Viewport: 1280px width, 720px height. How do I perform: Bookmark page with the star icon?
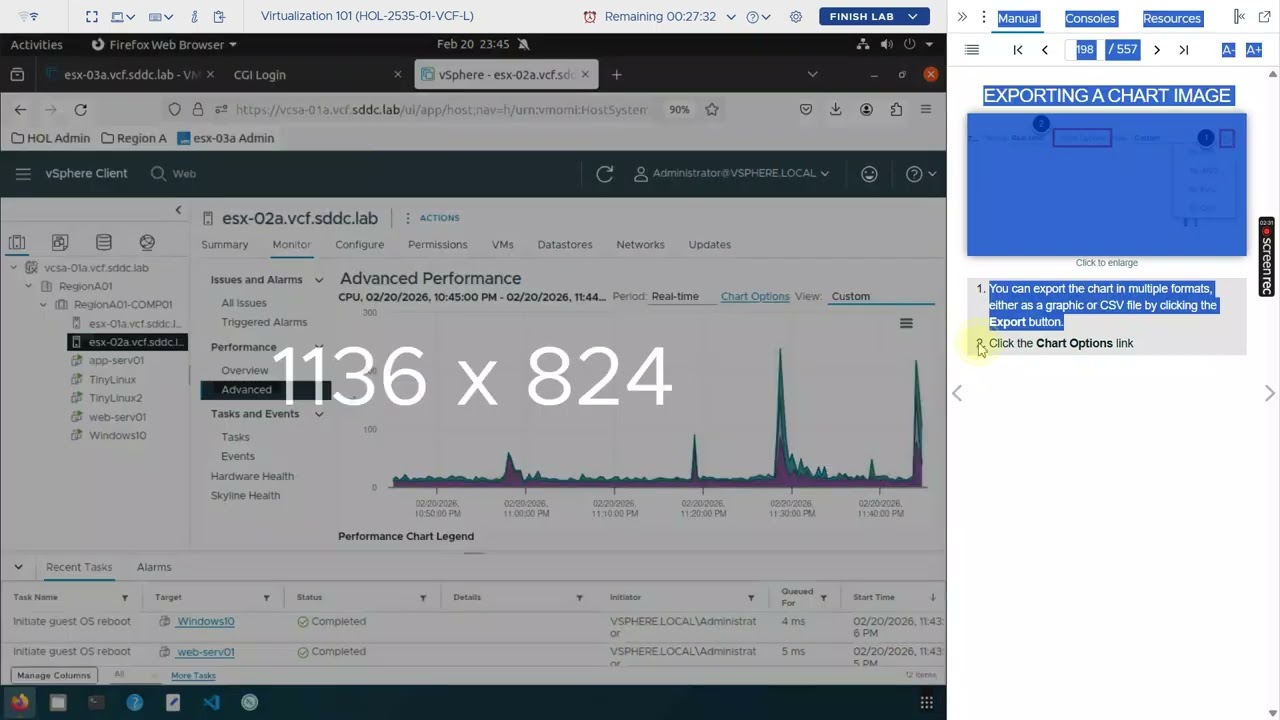pos(711,110)
